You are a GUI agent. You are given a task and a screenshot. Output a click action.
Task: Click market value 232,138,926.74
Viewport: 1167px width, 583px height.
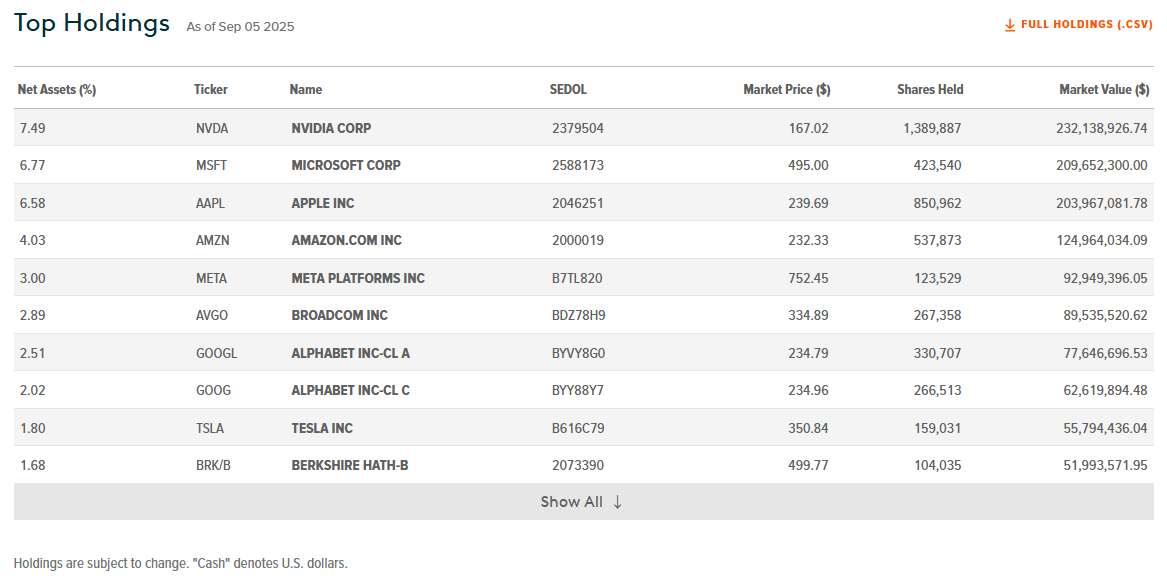1102,128
